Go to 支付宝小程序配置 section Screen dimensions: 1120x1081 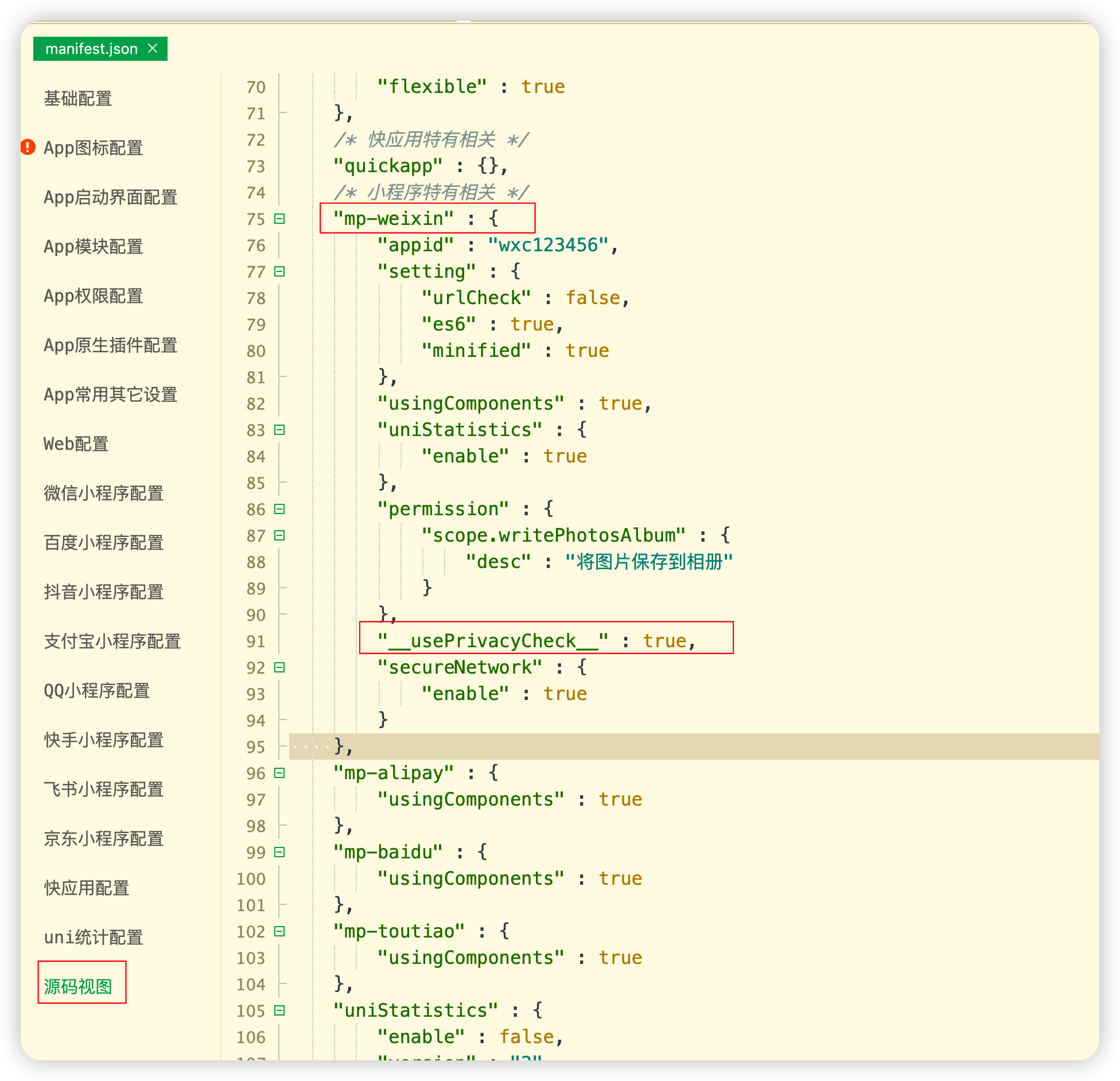(112, 641)
